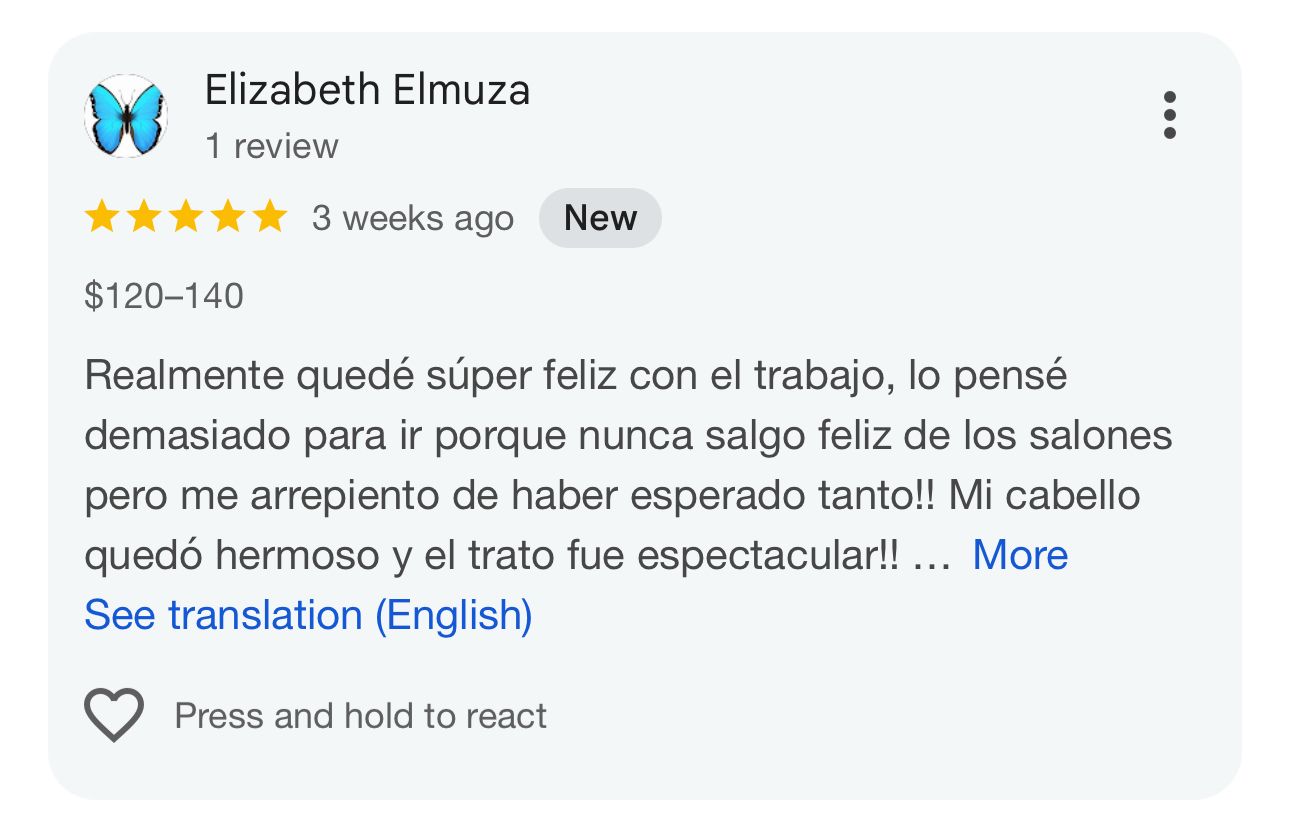The width and height of the screenshot is (1290, 830).
Task: Click the "New" badge
Action: click(x=600, y=217)
